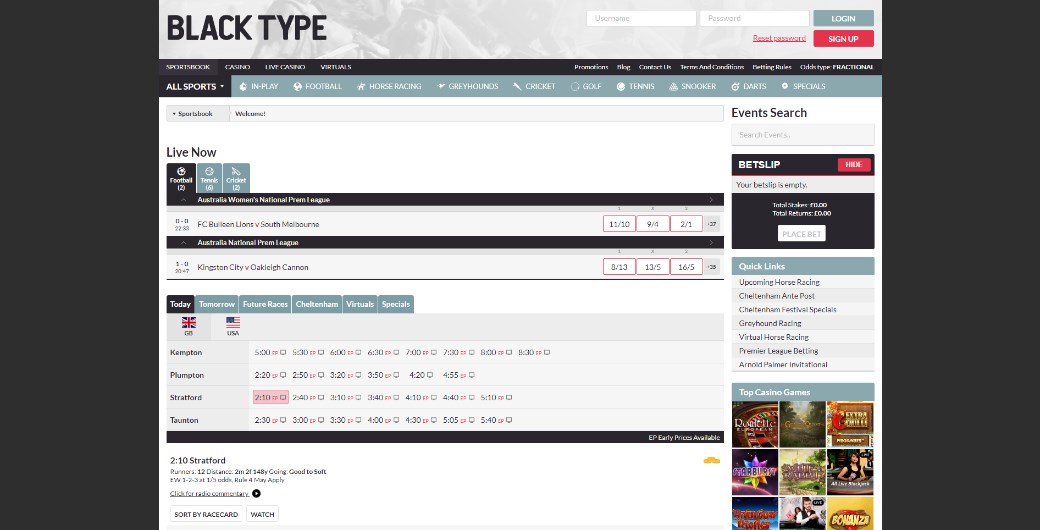Open the Darts section

[x=749, y=86]
